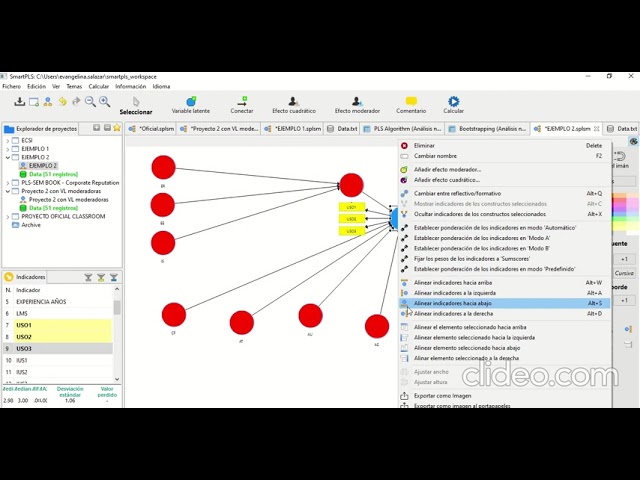Expand the ECSI project node
Image resolution: width=640 pixels, height=480 pixels.
7,140
